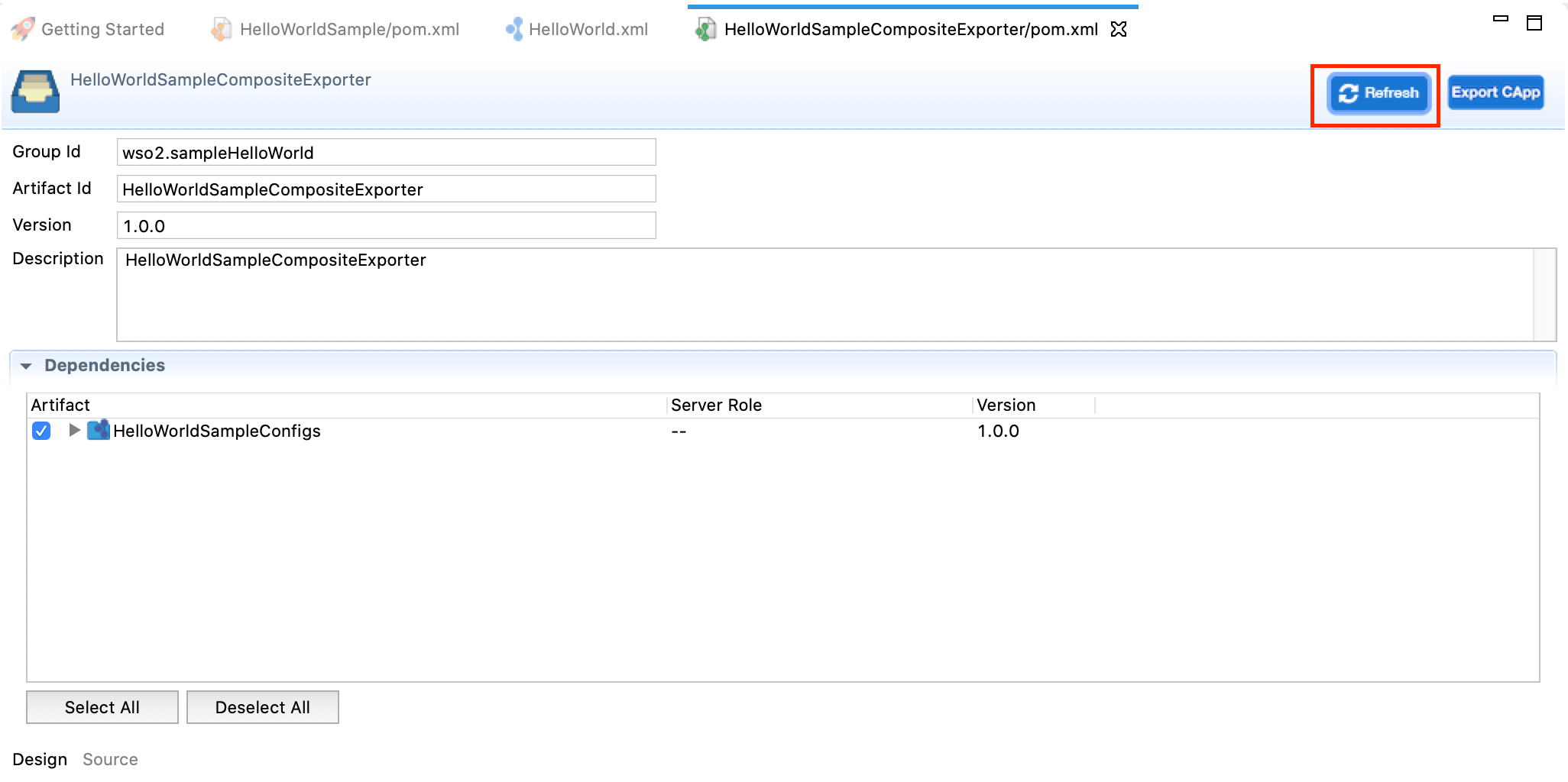Close the HelloWorldSampleCompositeExporter/pom.xml tab
The image size is (1568, 782).
(1119, 29)
